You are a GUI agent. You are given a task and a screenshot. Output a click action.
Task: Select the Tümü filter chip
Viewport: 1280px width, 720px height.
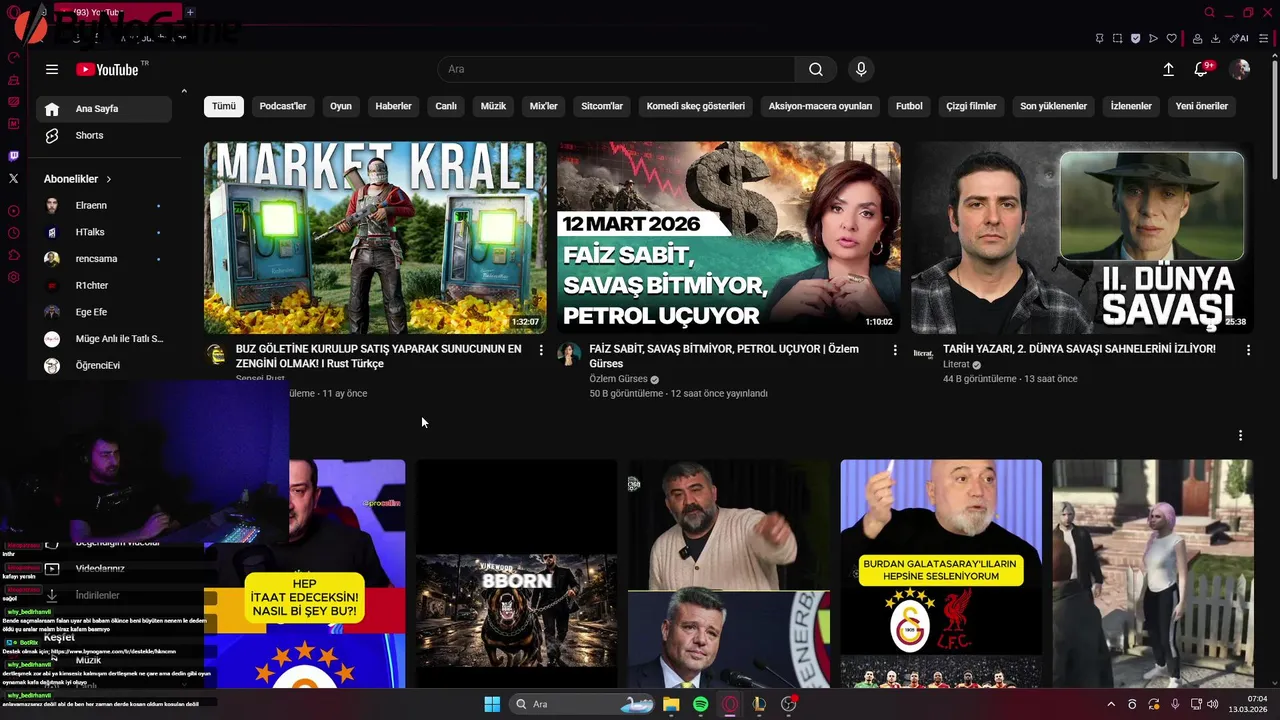[x=224, y=106]
